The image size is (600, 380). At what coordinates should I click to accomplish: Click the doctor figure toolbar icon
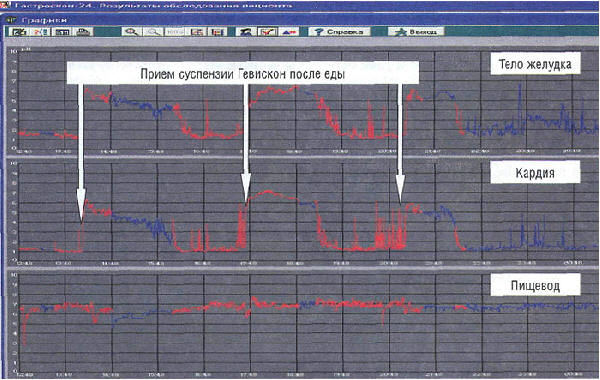coord(246,32)
